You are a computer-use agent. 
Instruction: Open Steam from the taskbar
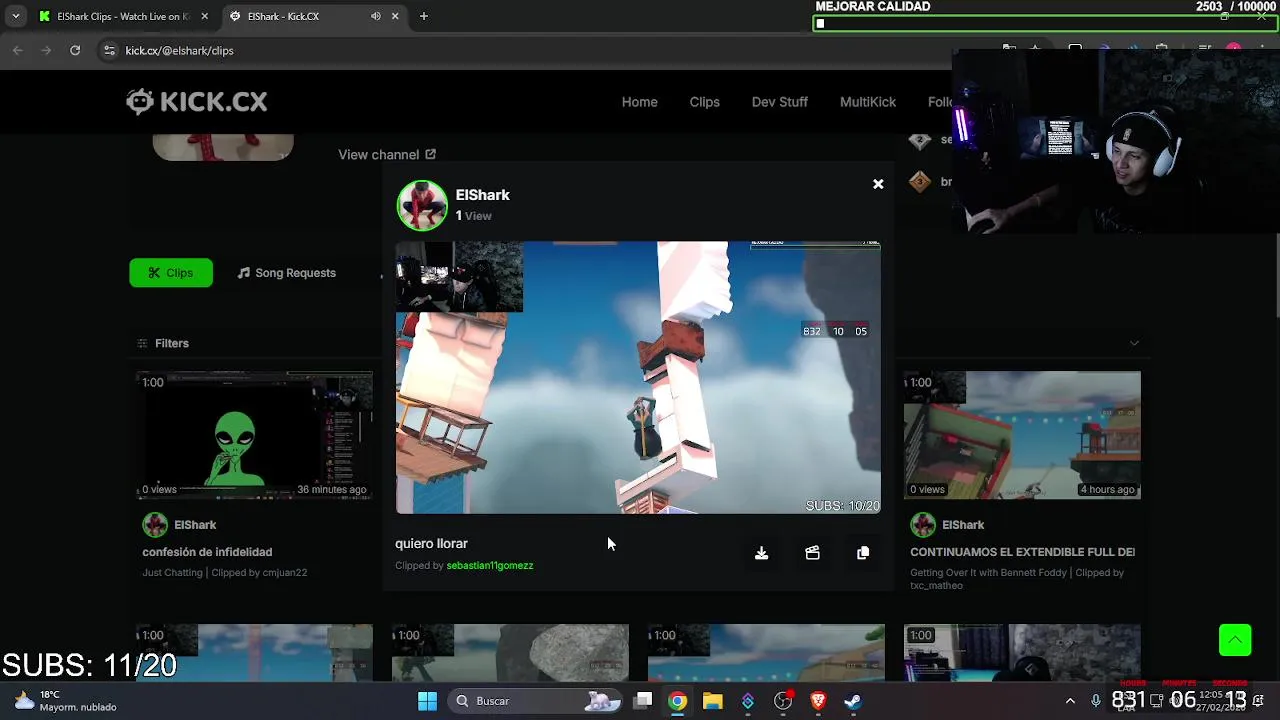853,701
